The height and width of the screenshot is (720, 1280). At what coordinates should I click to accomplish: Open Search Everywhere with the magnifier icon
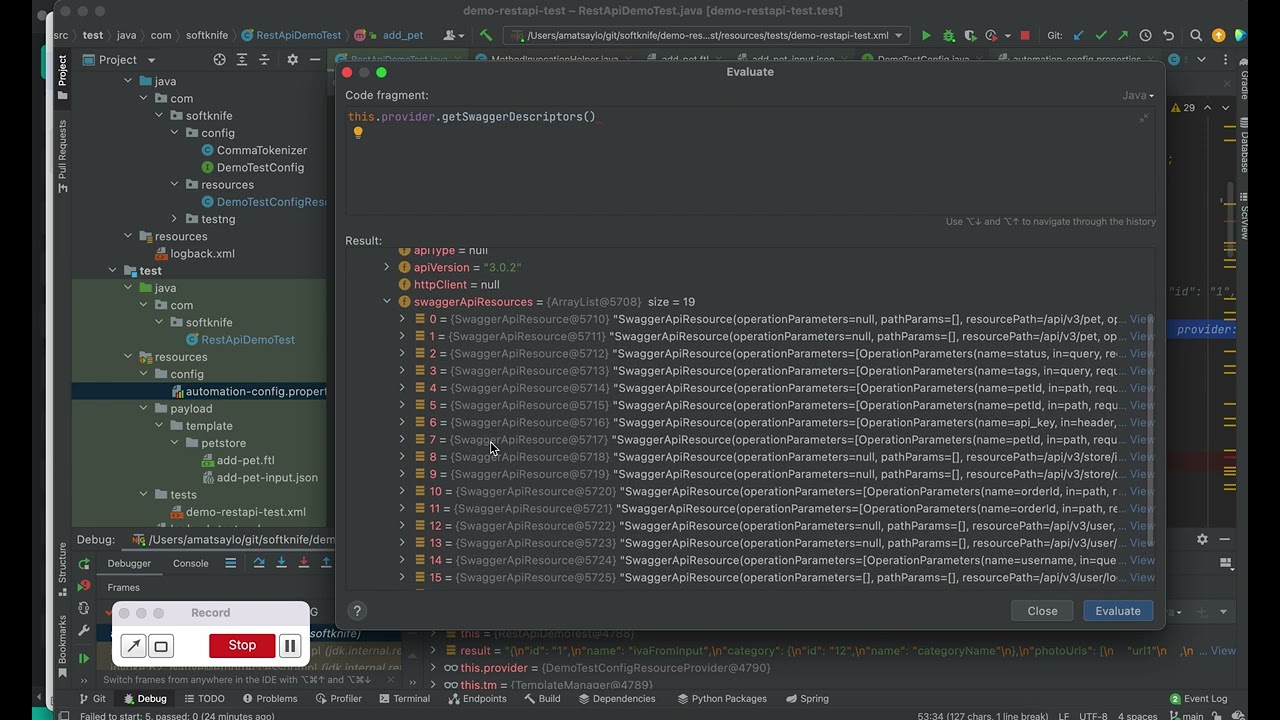1196,35
